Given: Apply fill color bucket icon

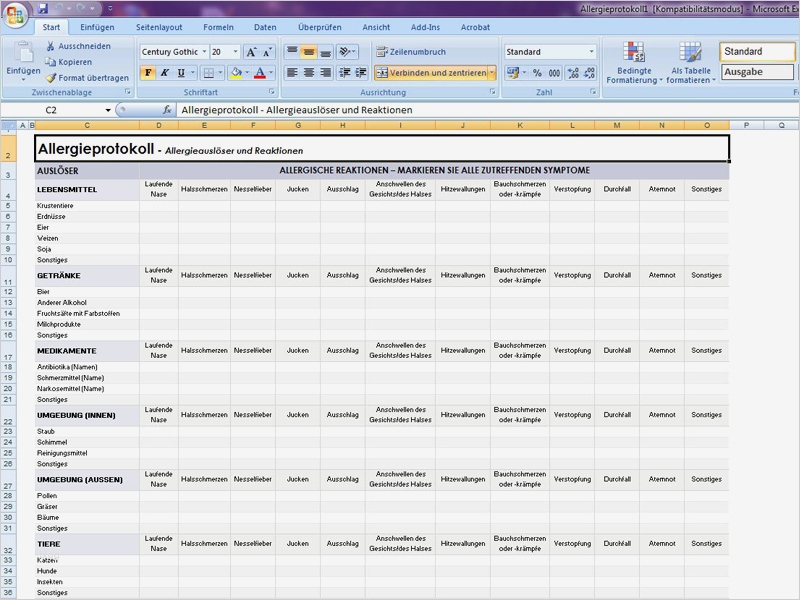Looking at the screenshot, I should [x=236, y=72].
